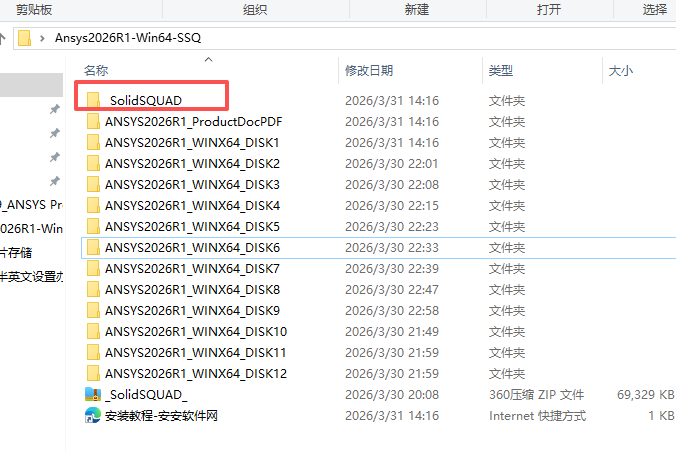Click the ANSYS2026R1_WINX64_DISK3 folder icon

point(93,184)
